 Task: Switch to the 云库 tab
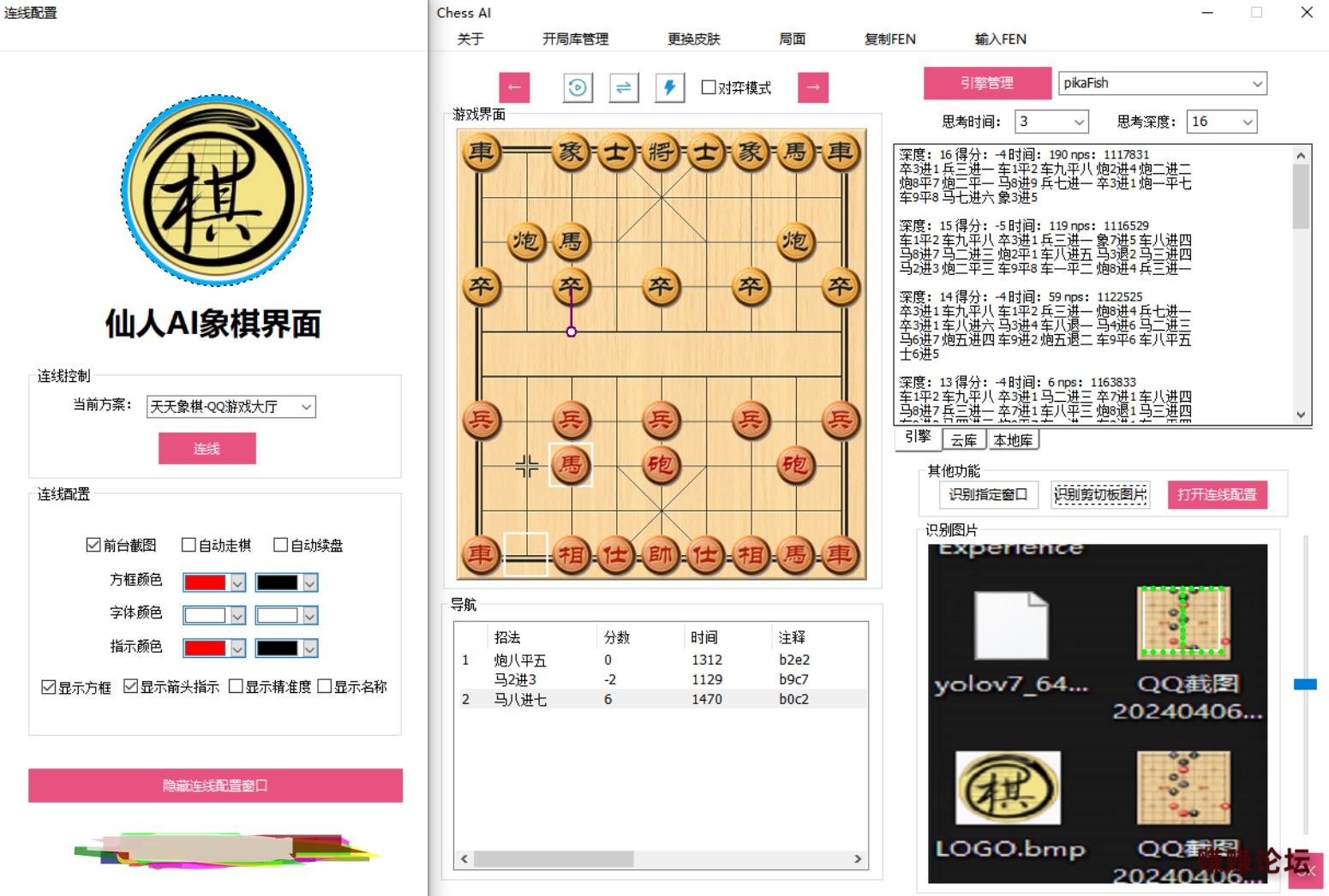(x=964, y=440)
